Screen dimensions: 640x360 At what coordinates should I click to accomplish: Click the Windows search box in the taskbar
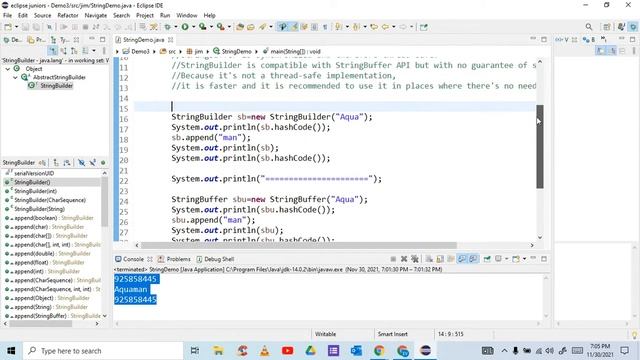pyautogui.click(x=103, y=351)
